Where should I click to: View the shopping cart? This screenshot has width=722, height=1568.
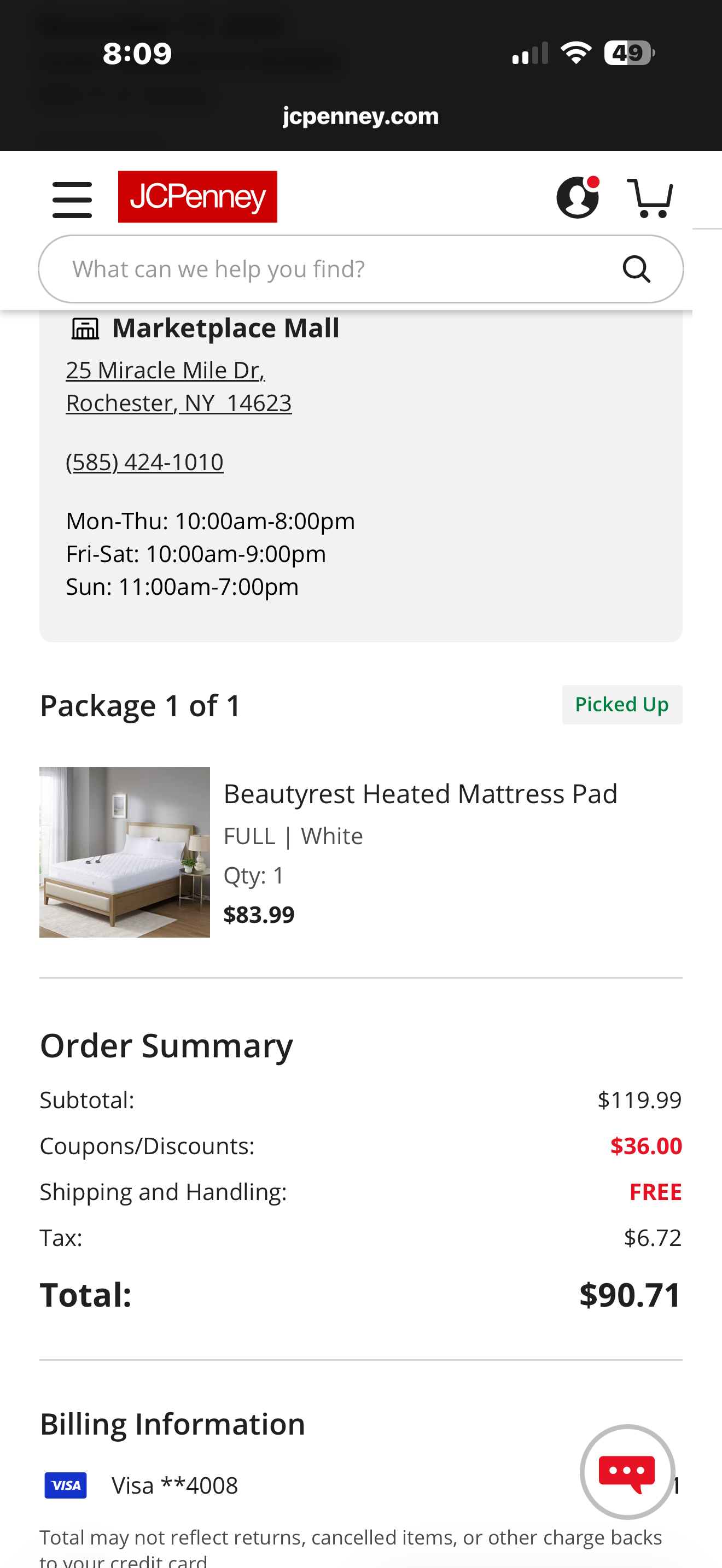650,197
